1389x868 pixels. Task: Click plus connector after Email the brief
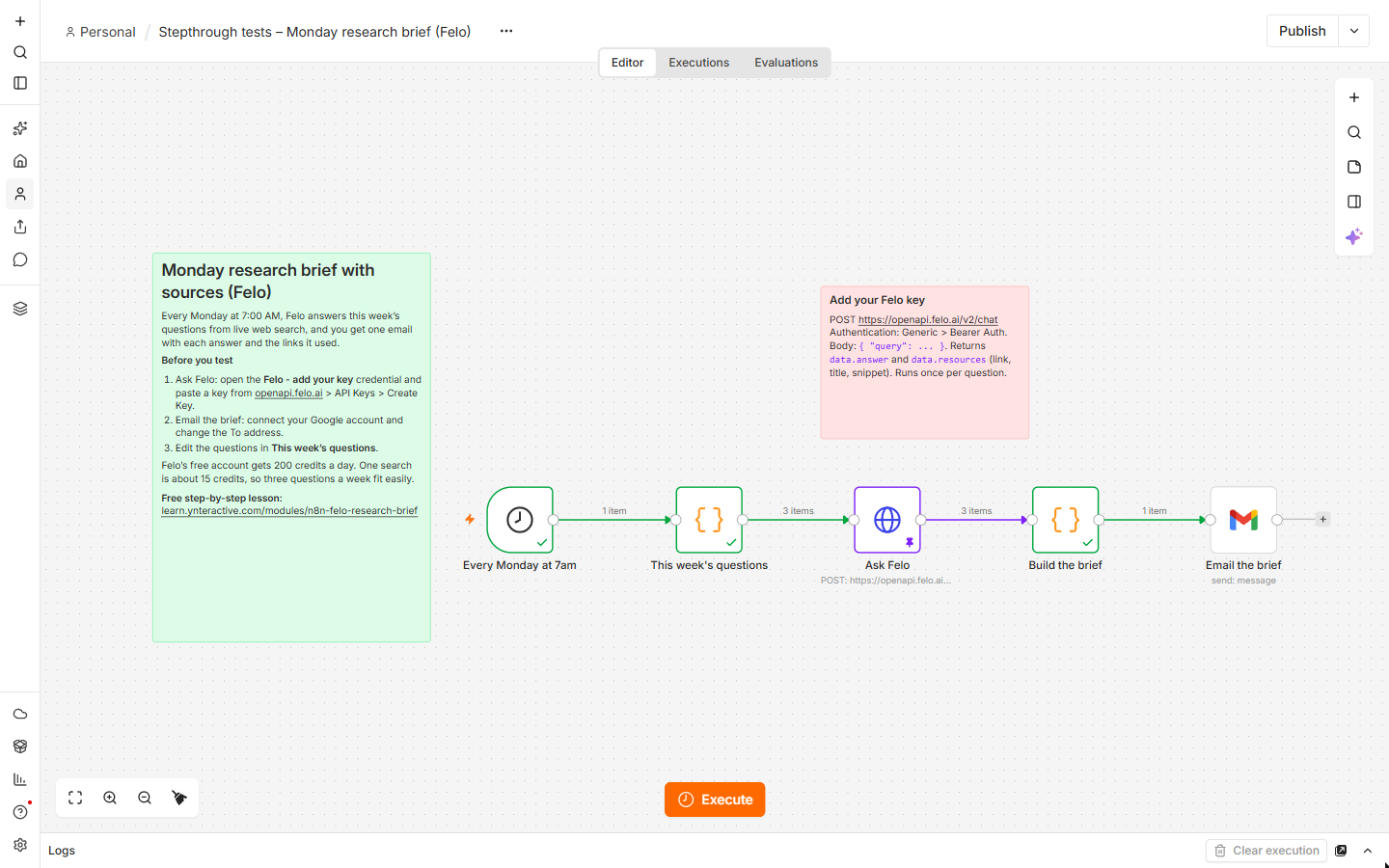(1323, 519)
